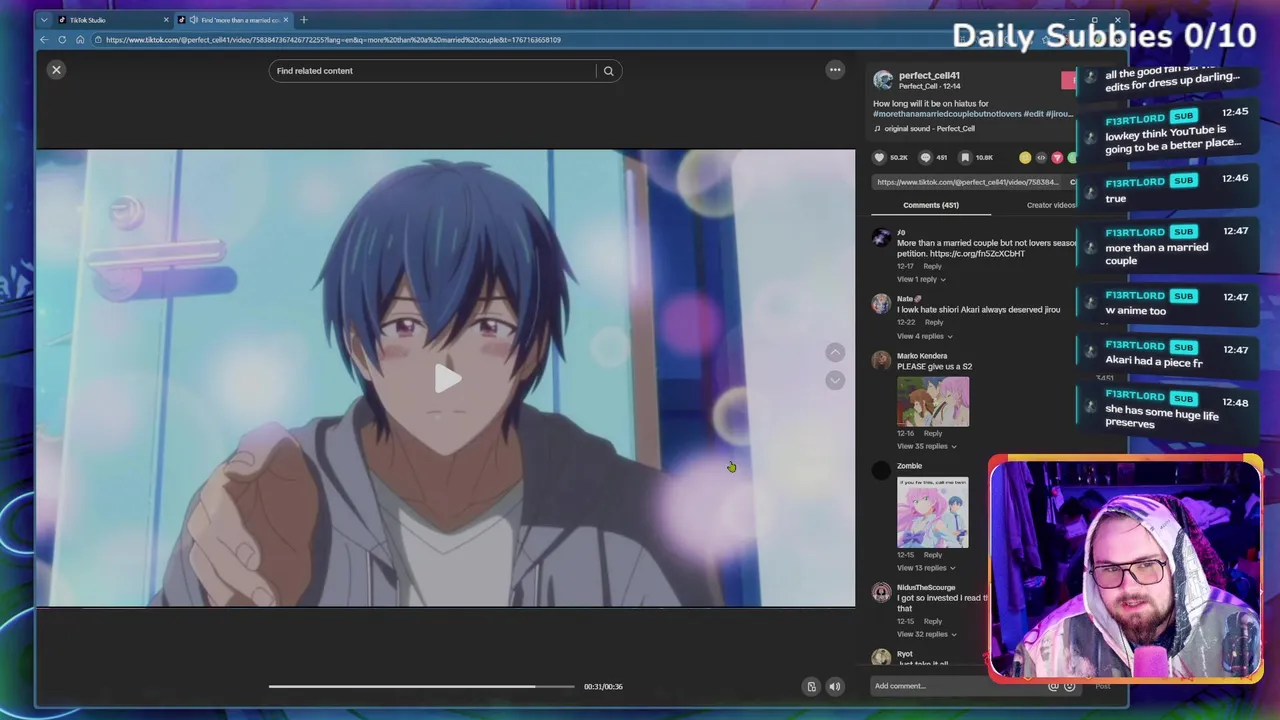The height and width of the screenshot is (720, 1280).
Task: Open perfect_cell41 profile avatar
Action: tap(883, 80)
